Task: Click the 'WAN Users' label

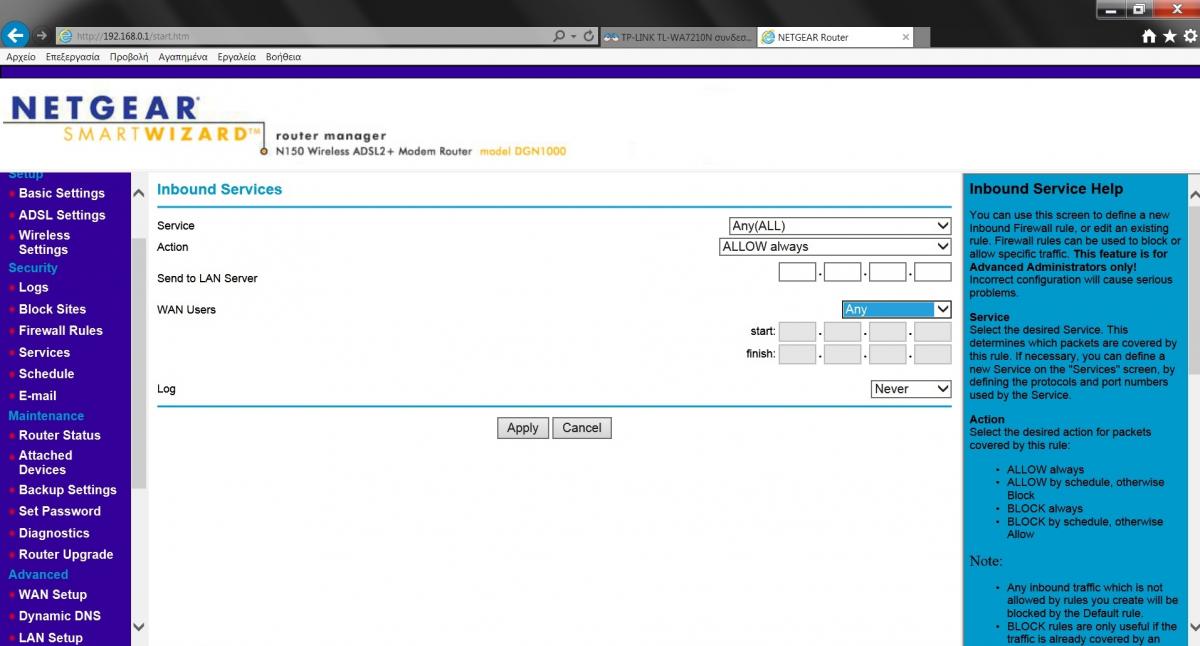Action: tap(186, 310)
